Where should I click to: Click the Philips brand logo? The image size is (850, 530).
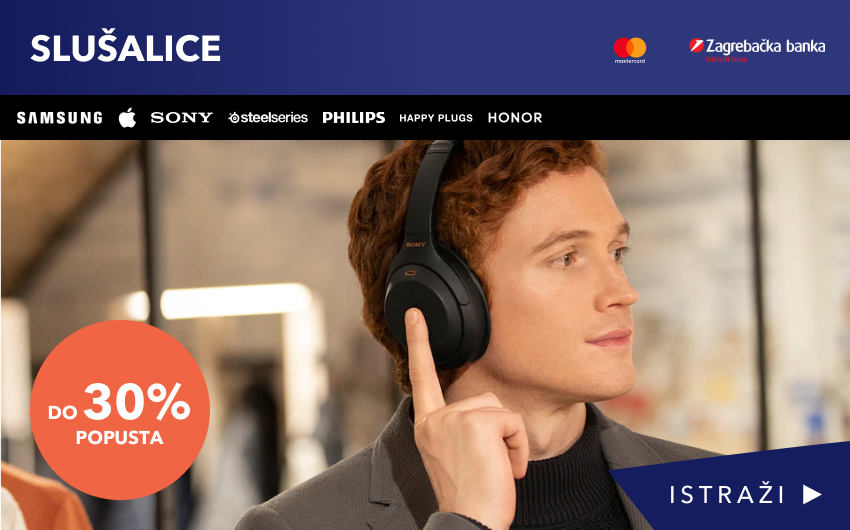(353, 118)
